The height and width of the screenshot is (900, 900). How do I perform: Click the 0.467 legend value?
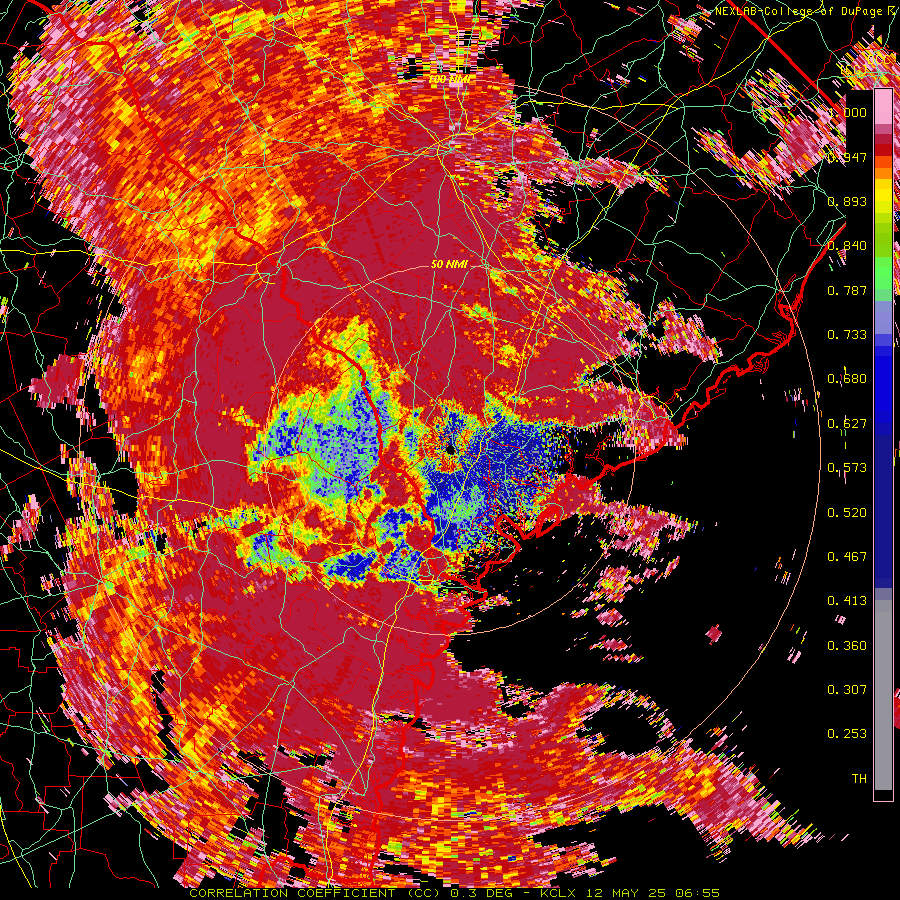(847, 557)
